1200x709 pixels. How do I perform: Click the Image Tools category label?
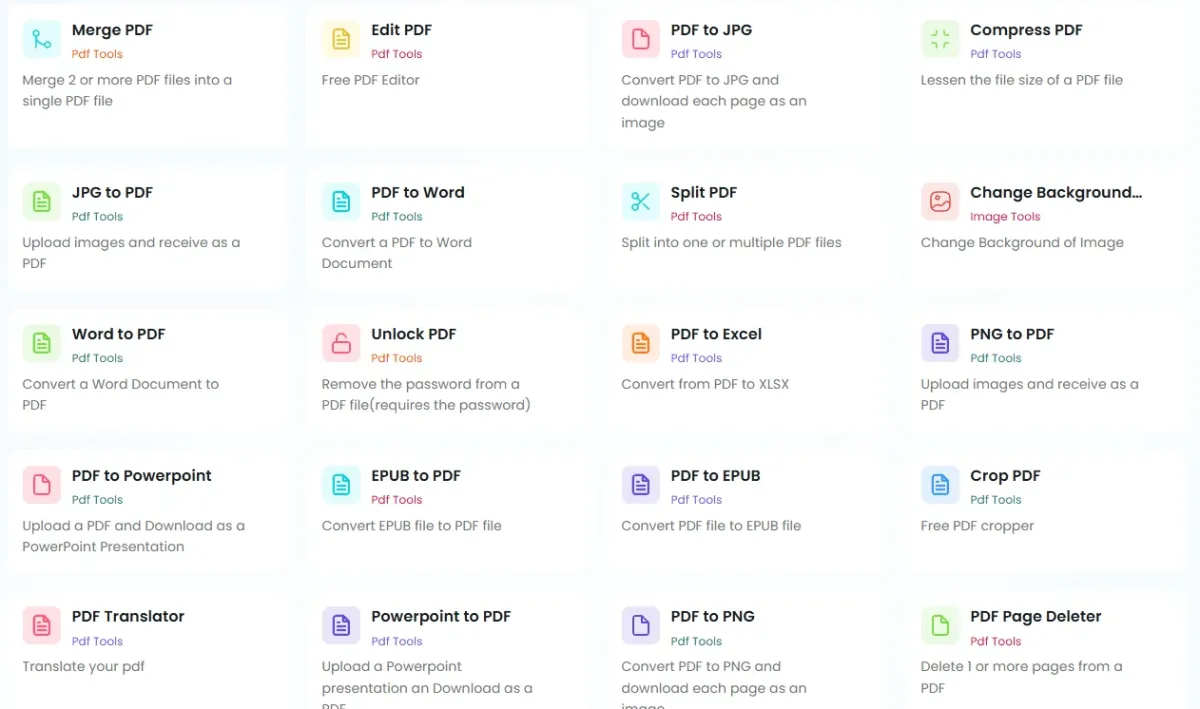coord(1005,217)
